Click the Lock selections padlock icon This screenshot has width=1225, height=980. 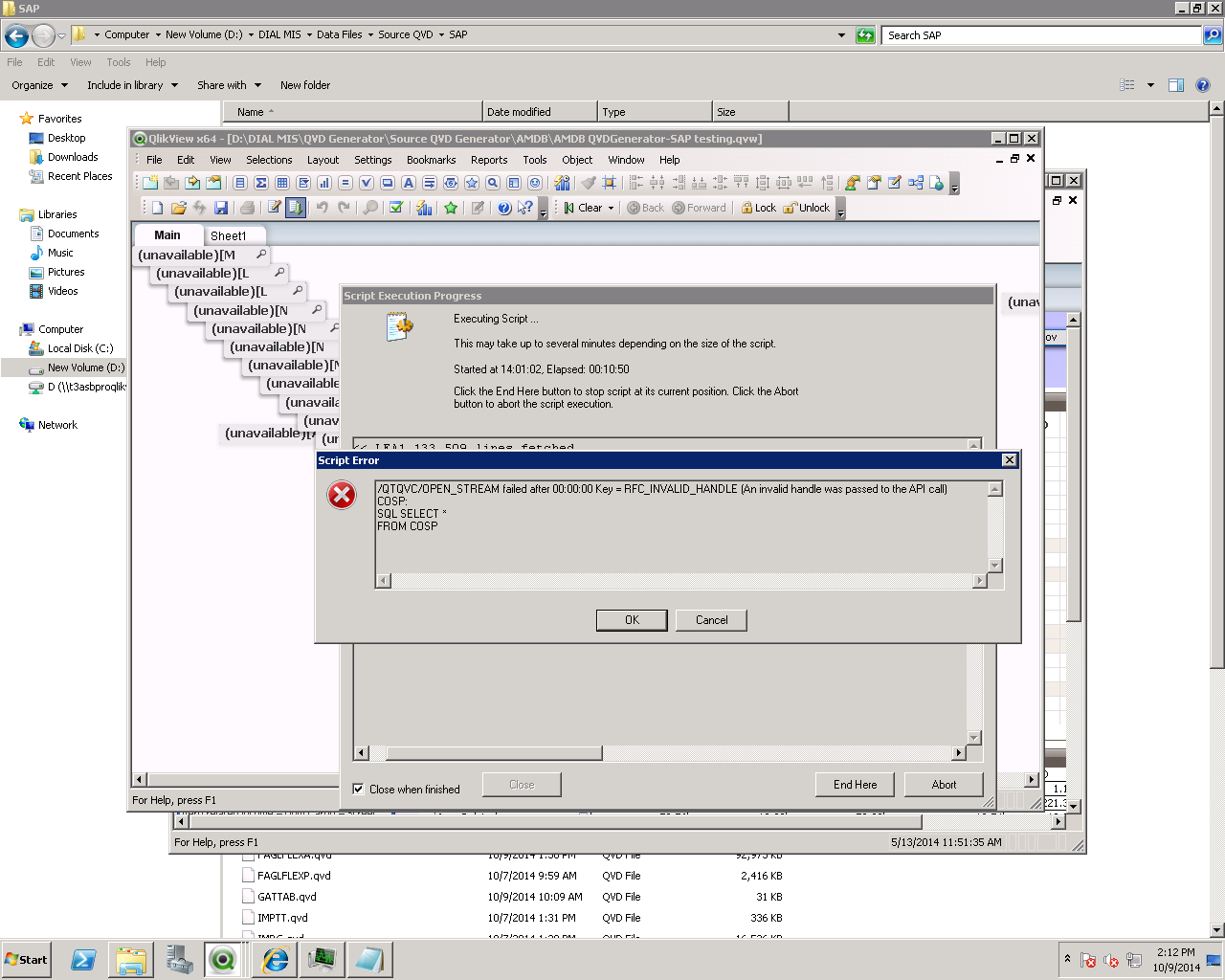(x=758, y=208)
